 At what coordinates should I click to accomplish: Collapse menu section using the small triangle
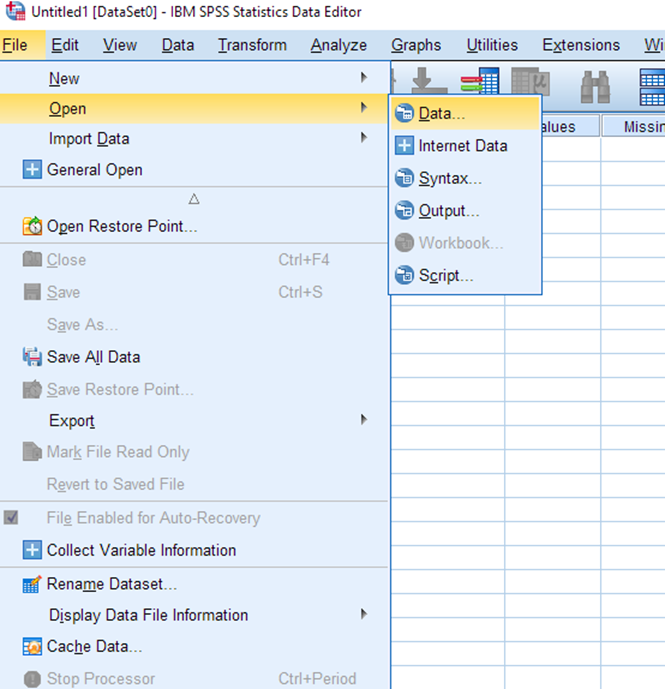(x=194, y=199)
